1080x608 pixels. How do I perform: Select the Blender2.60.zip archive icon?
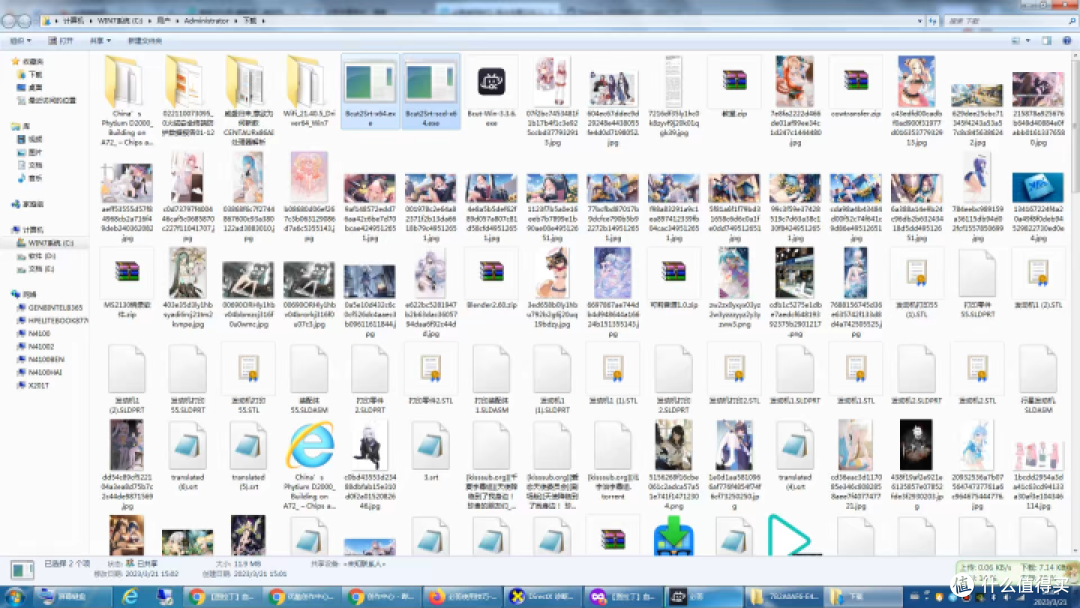point(491,271)
